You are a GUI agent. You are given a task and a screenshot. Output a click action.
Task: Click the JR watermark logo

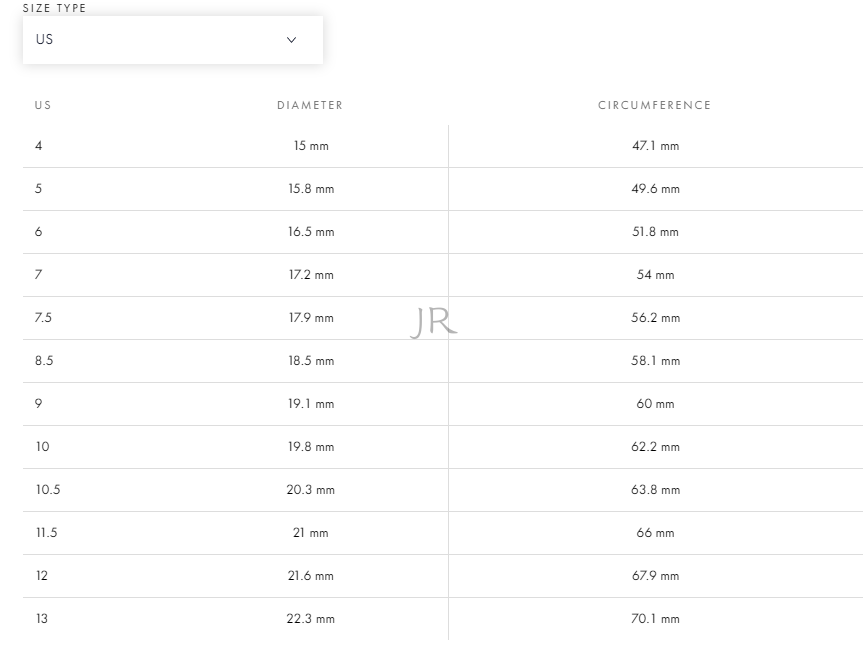pyautogui.click(x=434, y=322)
